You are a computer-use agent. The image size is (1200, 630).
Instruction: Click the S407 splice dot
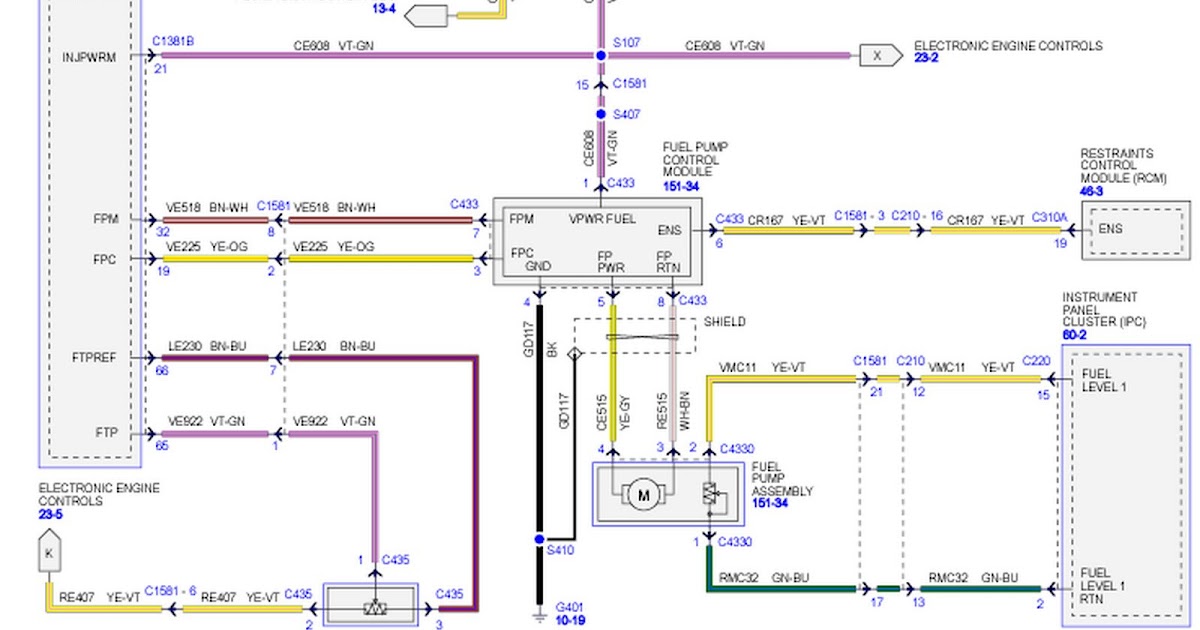(x=601, y=114)
